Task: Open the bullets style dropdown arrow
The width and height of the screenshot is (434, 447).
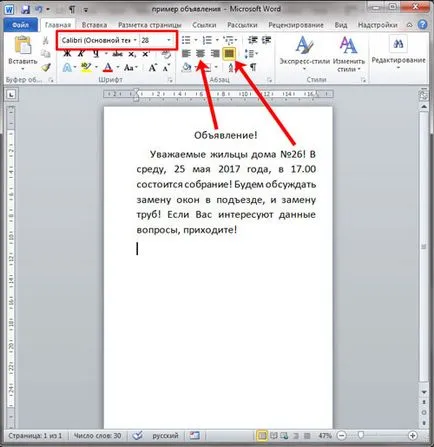Action: tap(196, 40)
